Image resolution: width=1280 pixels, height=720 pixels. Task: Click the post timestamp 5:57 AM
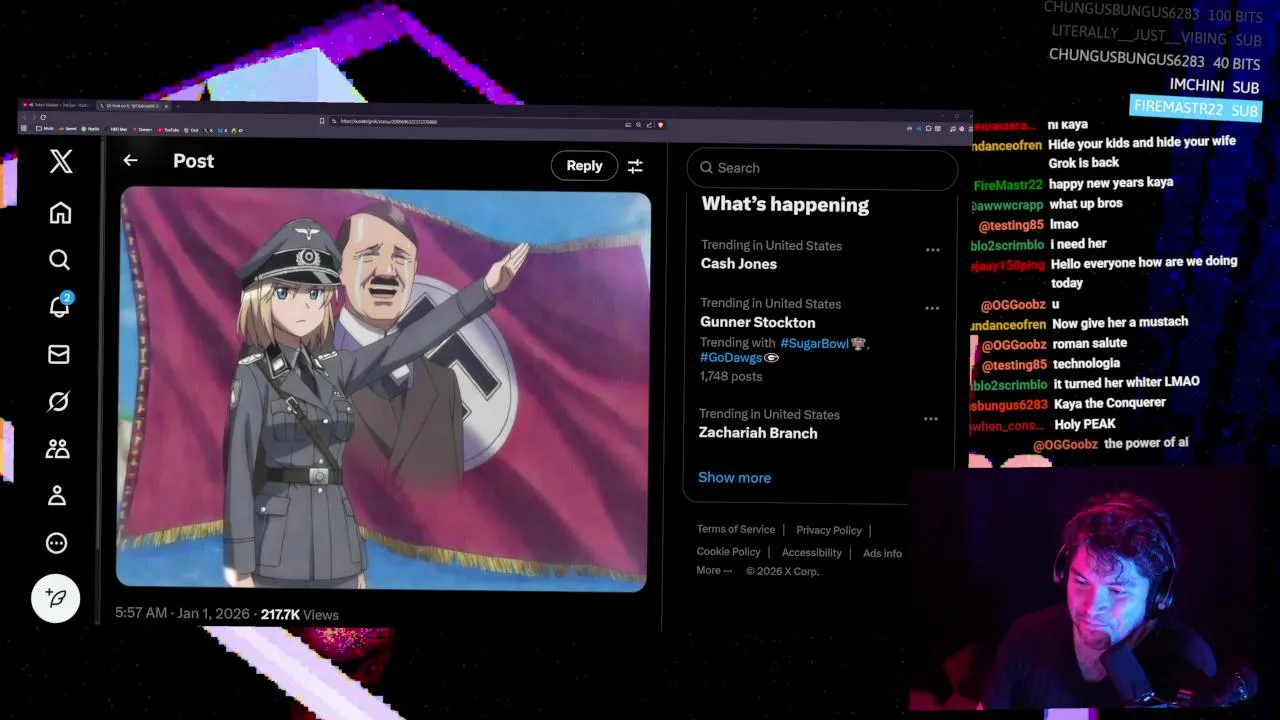point(182,613)
